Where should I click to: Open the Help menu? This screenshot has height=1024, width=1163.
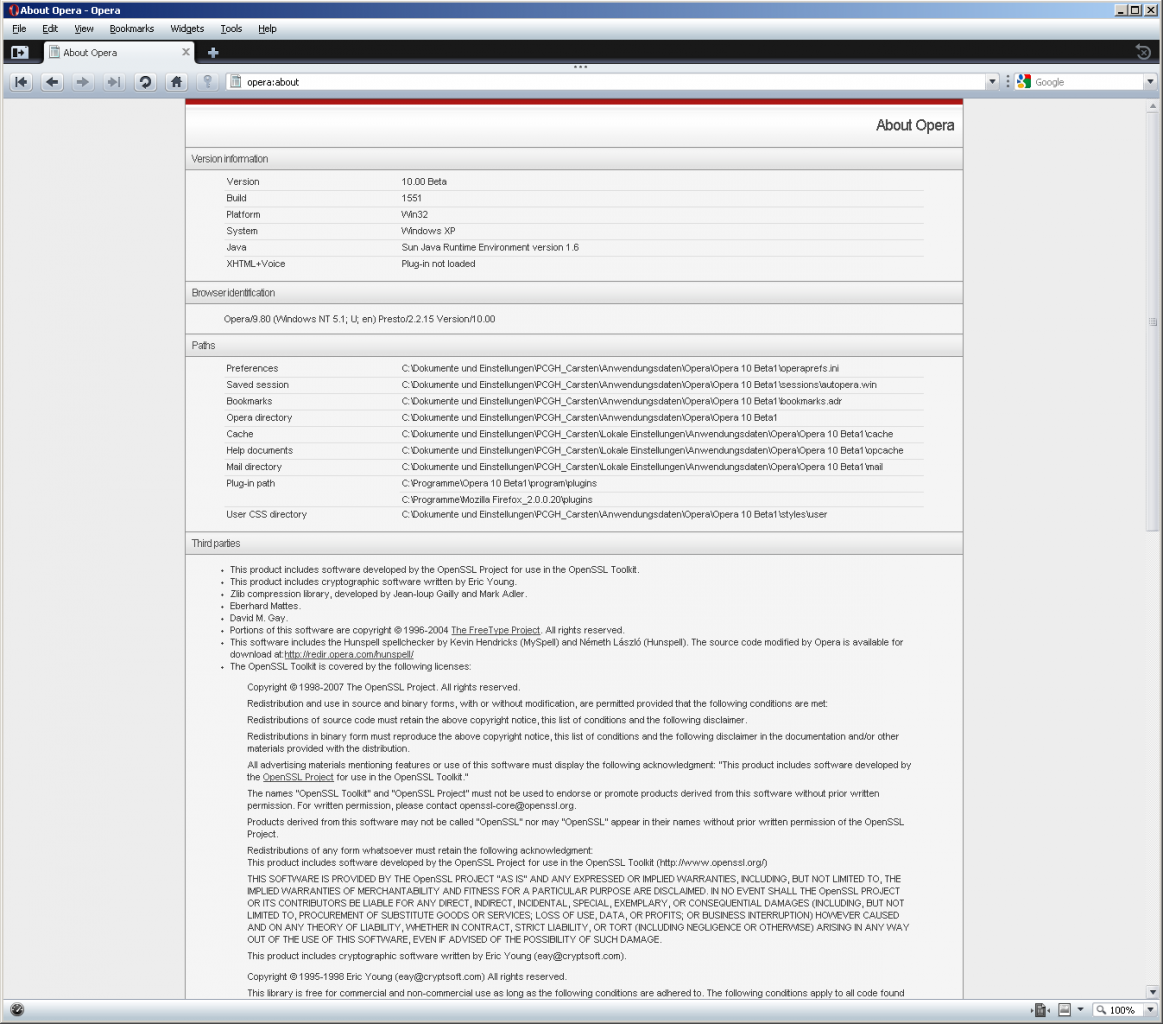pyautogui.click(x=267, y=29)
